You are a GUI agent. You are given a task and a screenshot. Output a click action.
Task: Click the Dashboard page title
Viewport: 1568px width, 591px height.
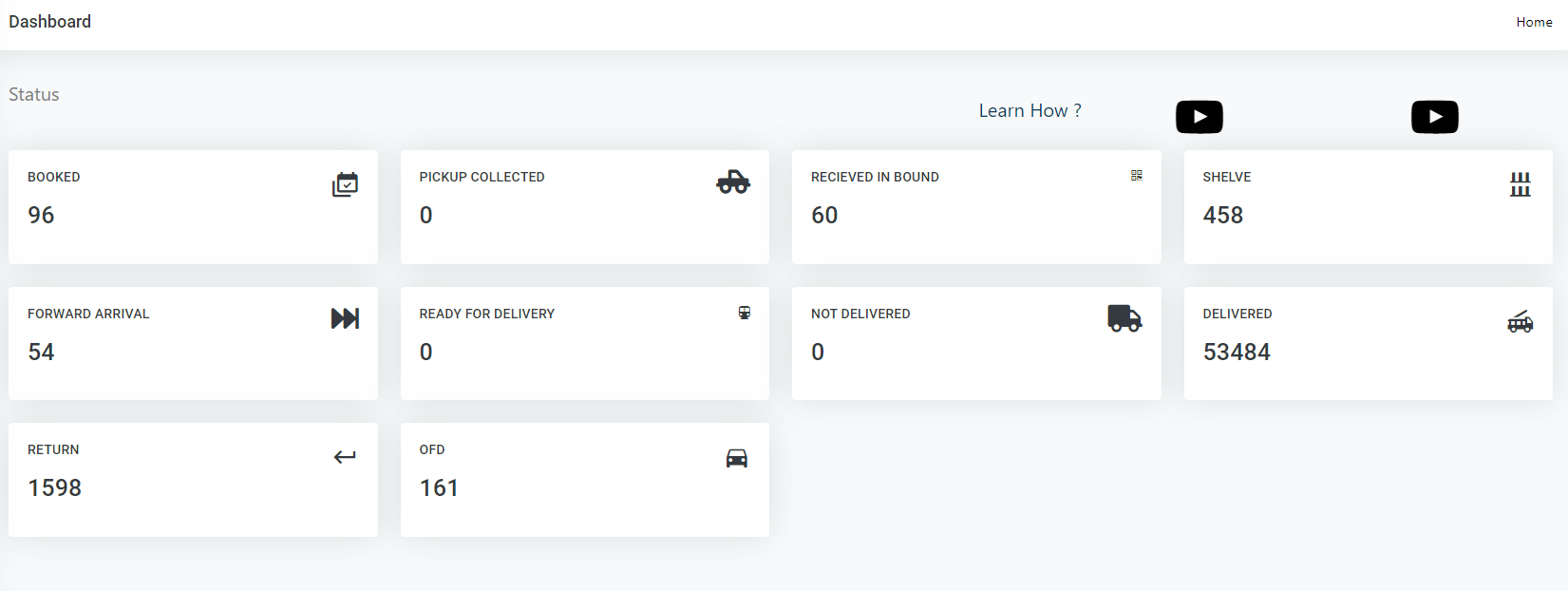[50, 22]
